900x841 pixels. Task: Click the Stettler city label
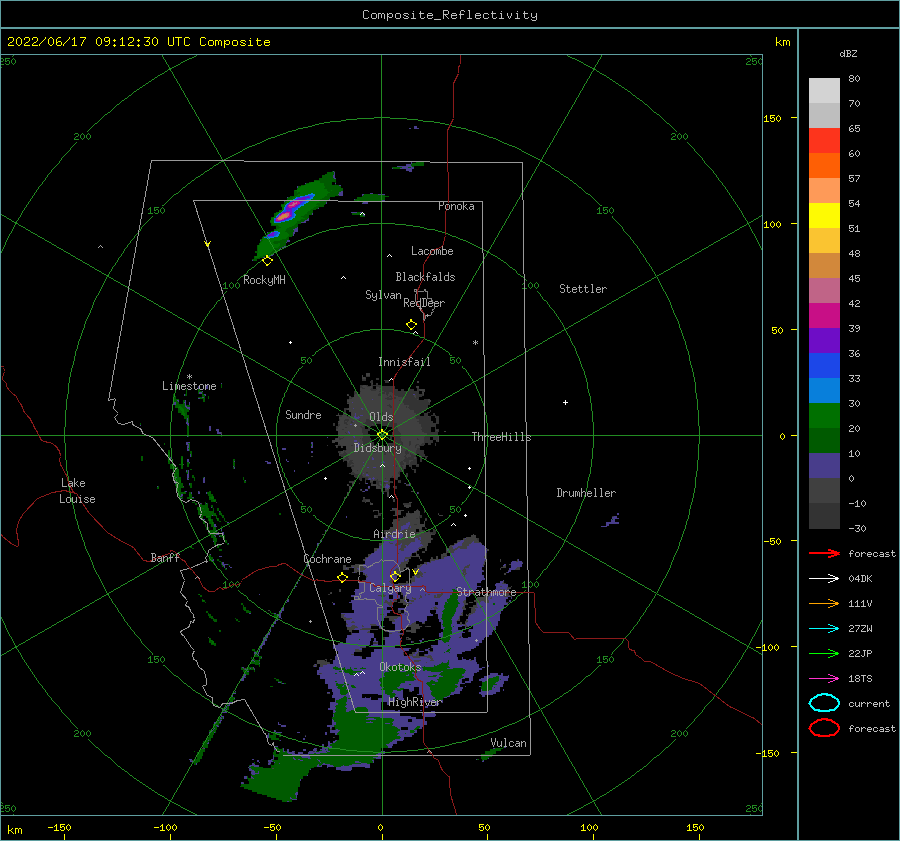(x=583, y=289)
